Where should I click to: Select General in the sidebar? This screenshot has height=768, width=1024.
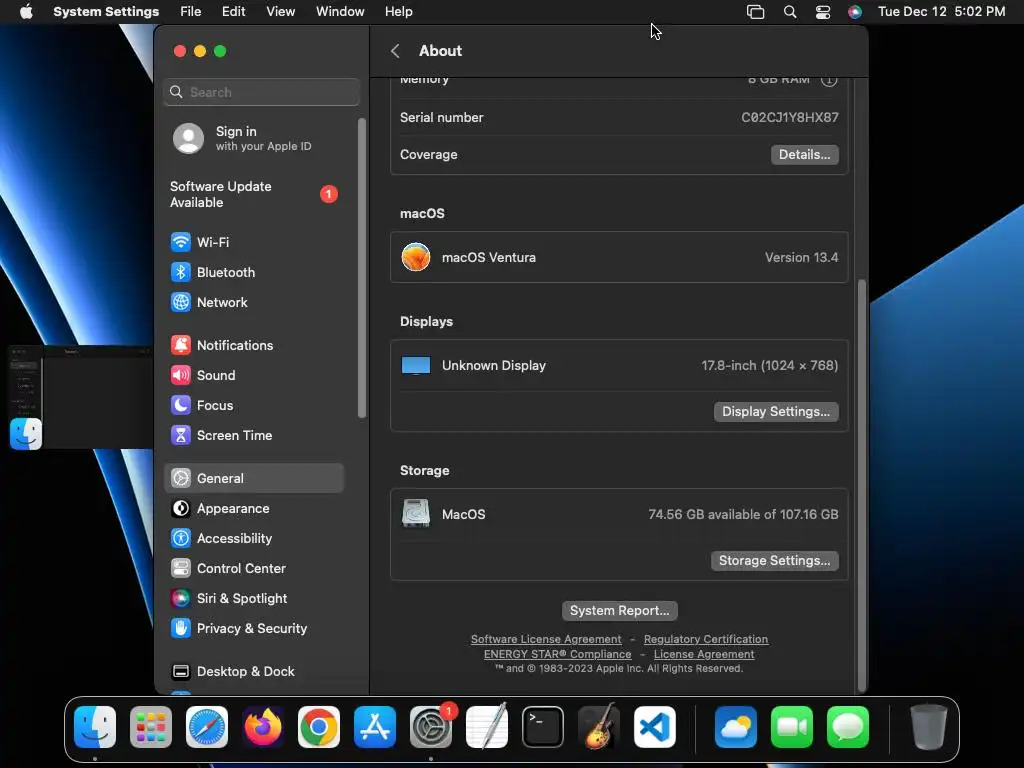(x=253, y=479)
